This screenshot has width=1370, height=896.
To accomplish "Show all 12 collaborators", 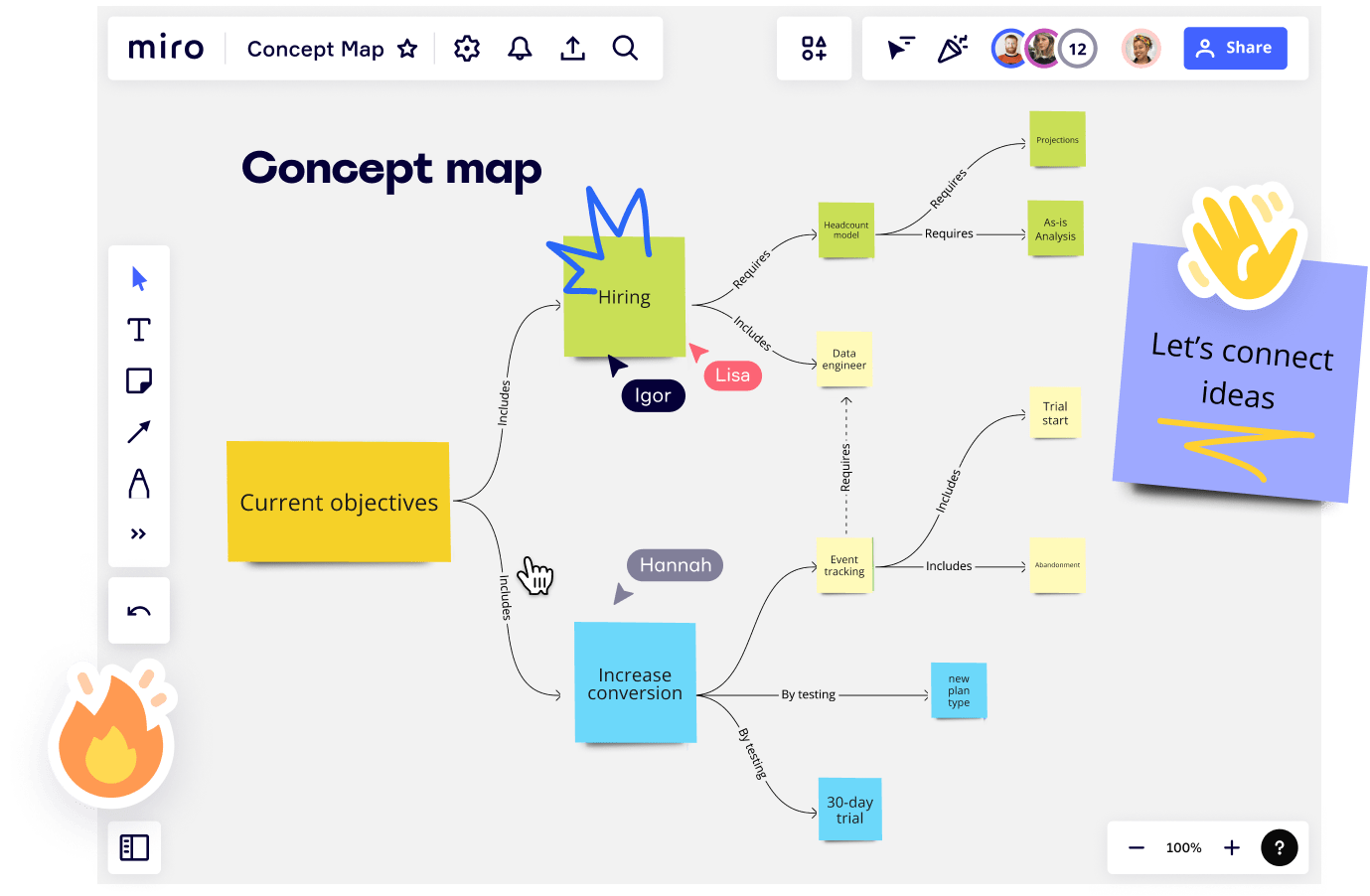I will pyautogui.click(x=1078, y=48).
